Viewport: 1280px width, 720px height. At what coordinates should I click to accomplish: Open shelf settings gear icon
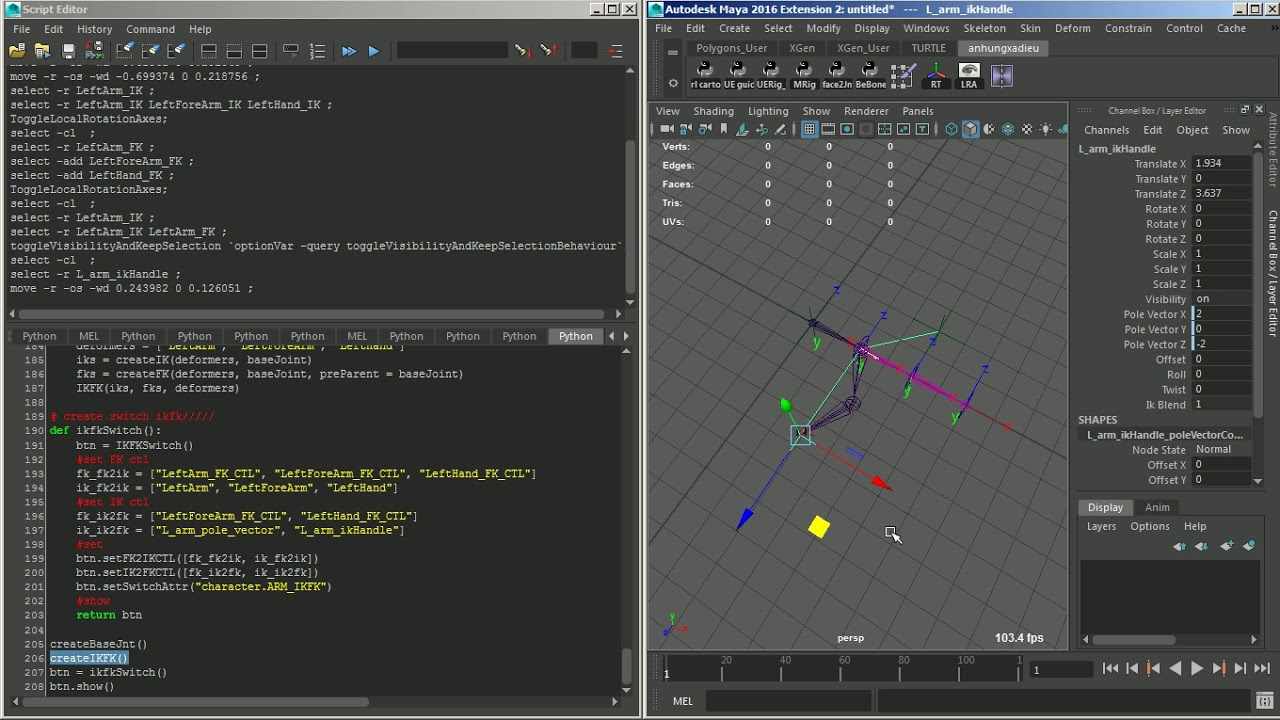click(x=673, y=84)
